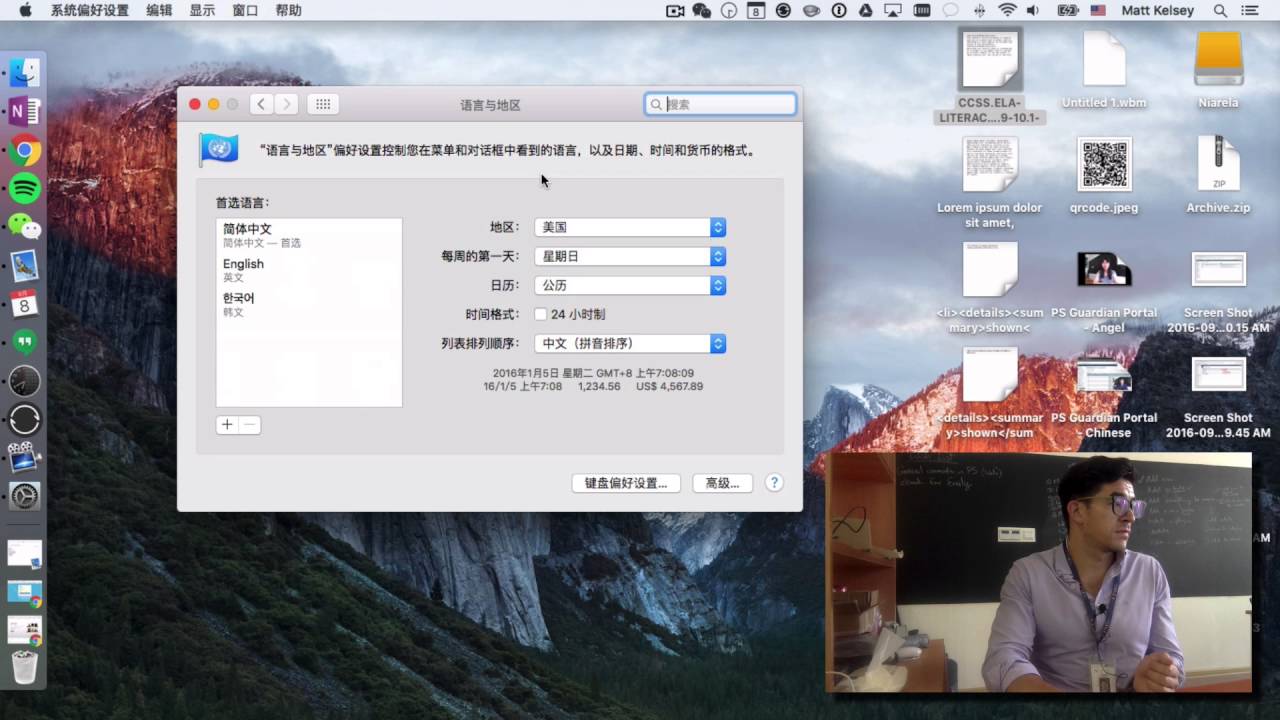The image size is (1280, 720).
Task: Select the CCSS.ELA-LITERAC desktop file
Action: point(990,75)
